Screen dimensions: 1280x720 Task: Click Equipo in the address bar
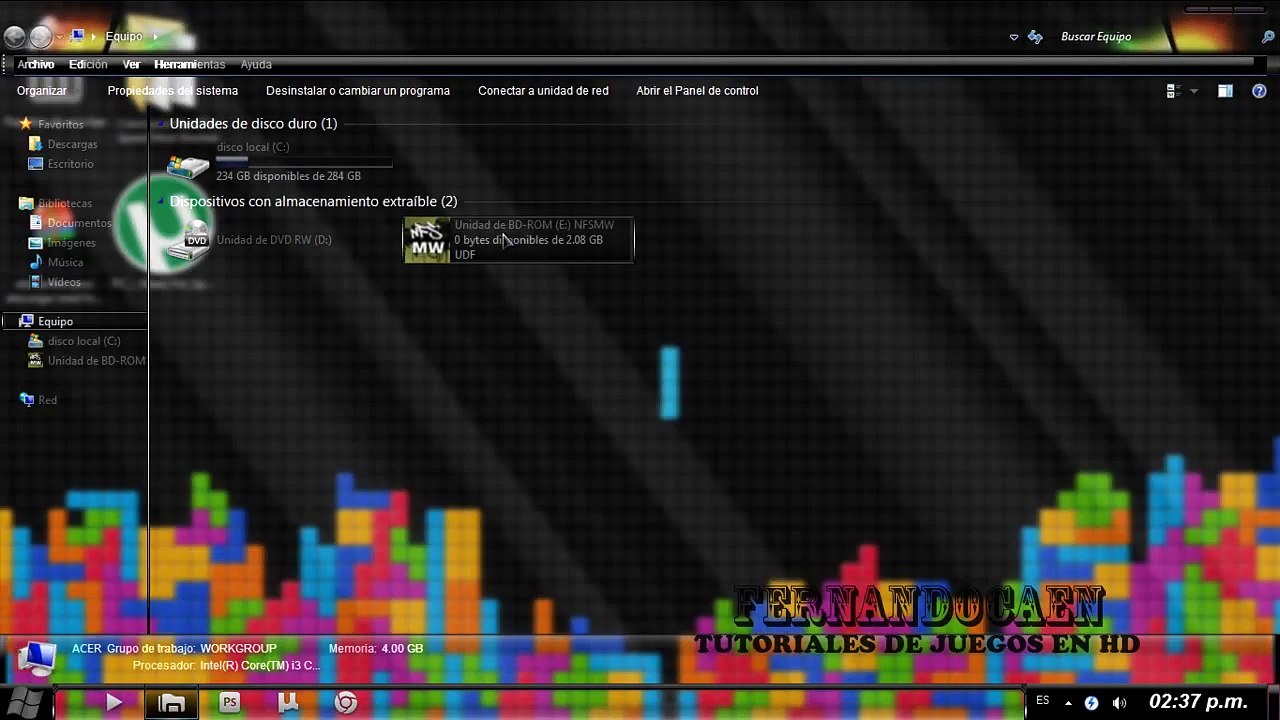[124, 36]
